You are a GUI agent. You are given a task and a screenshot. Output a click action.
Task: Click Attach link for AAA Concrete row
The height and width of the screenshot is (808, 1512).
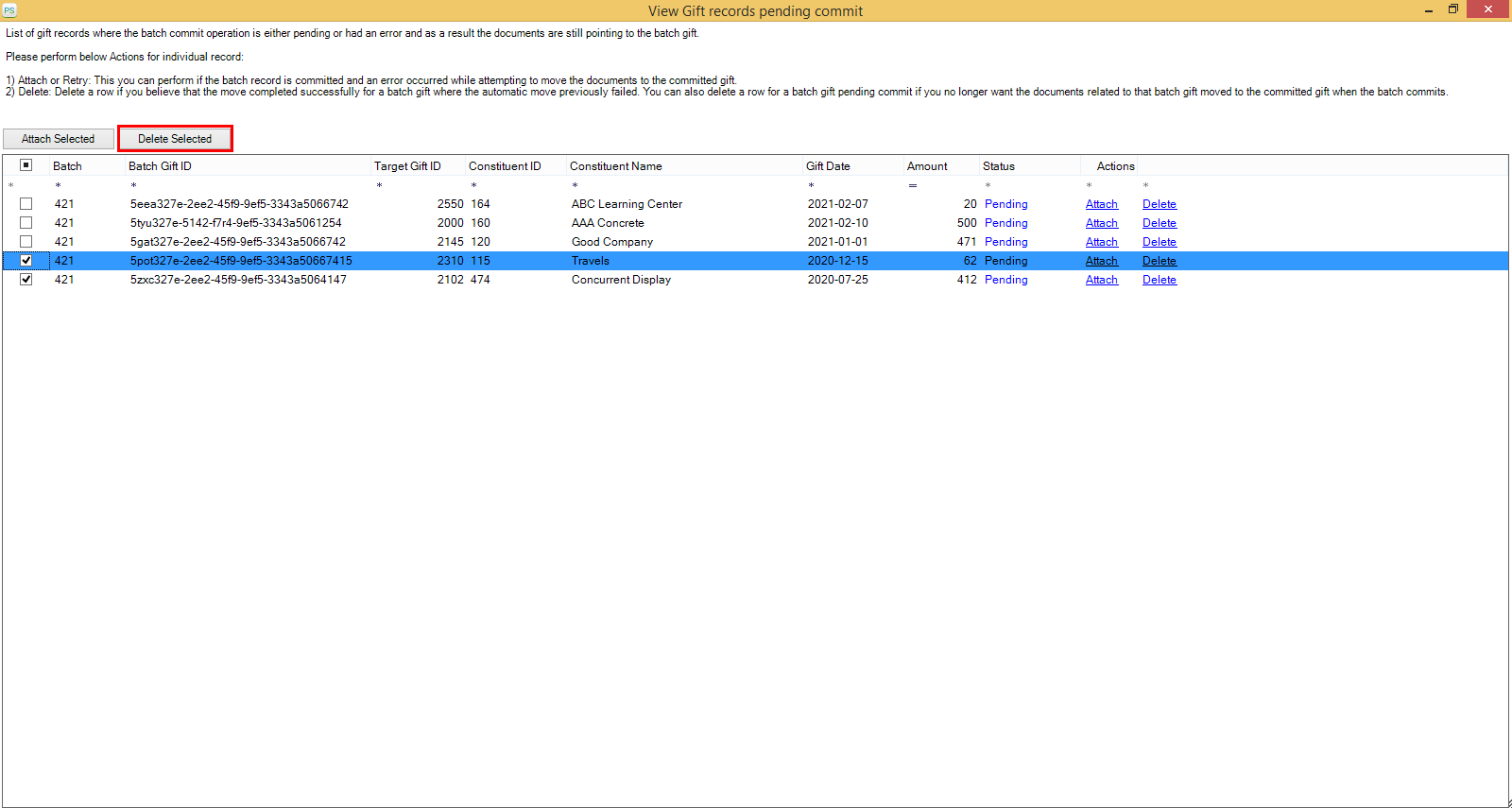click(1101, 223)
